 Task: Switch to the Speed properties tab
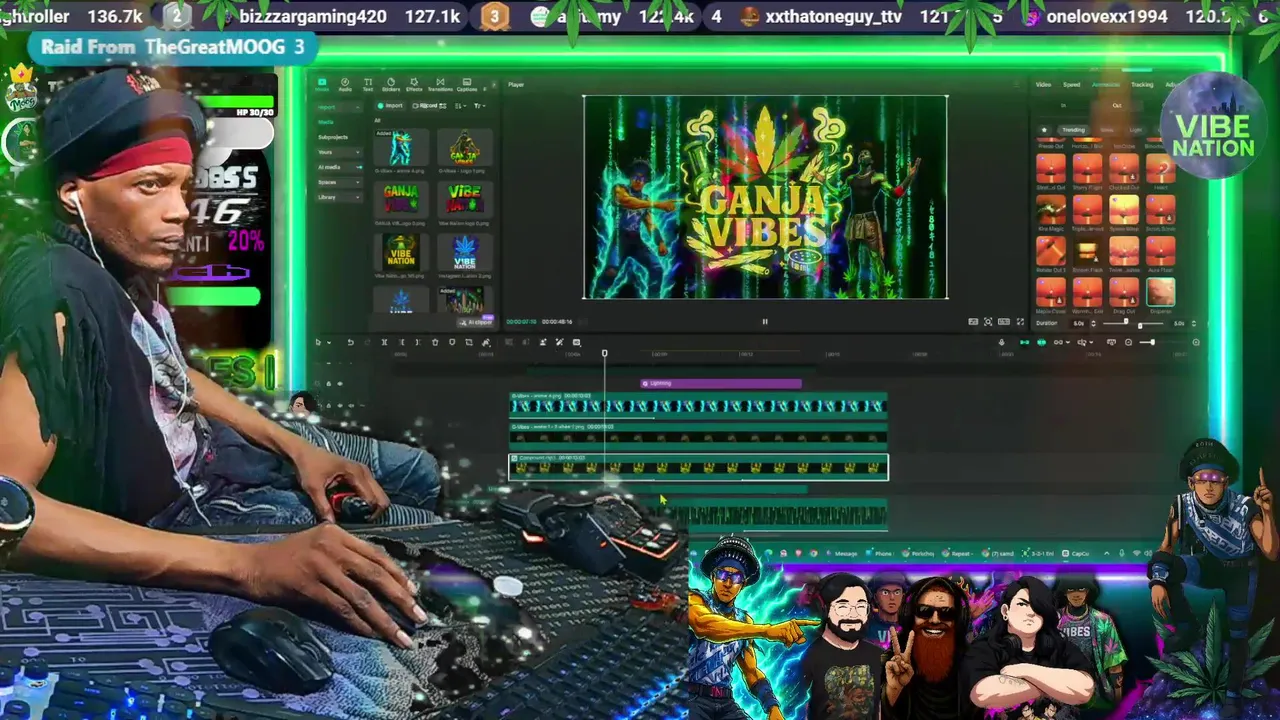[x=1072, y=85]
